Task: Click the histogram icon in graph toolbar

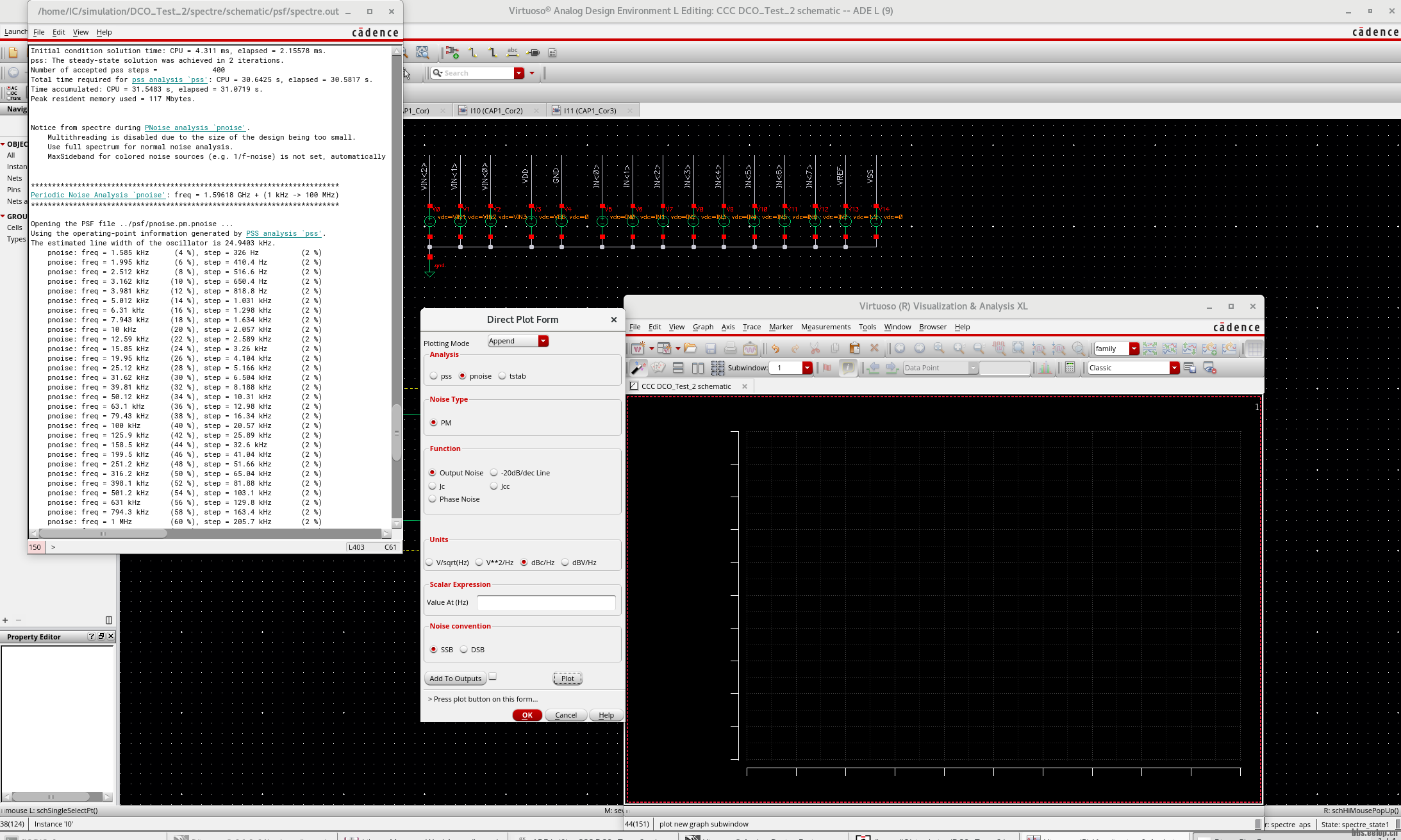Action: point(1045,368)
